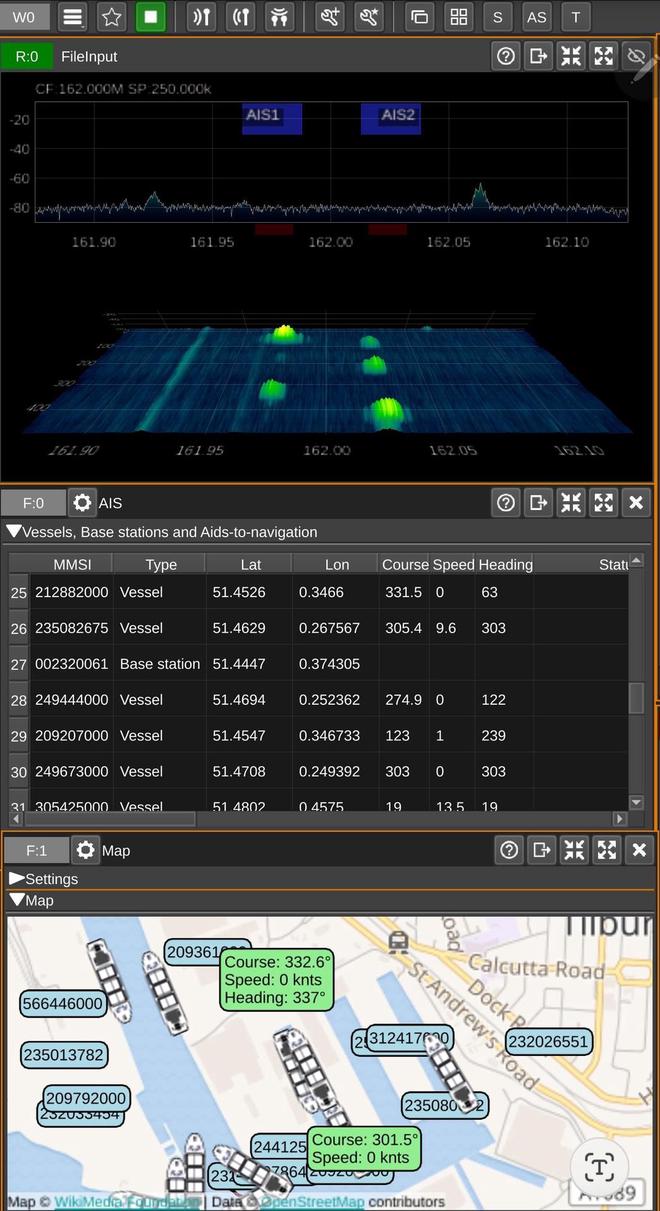Shrink the AIS window
This screenshot has width=660, height=1211.
tap(571, 503)
